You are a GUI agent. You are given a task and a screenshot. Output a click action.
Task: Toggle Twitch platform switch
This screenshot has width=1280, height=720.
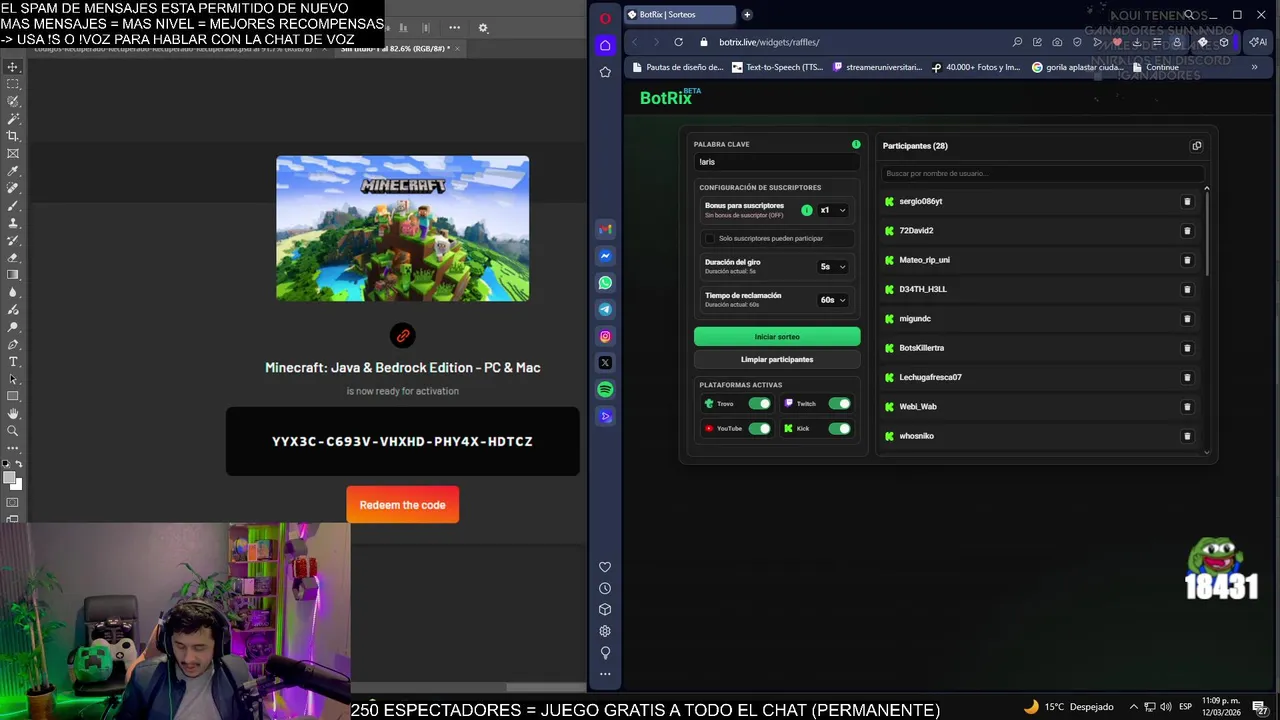(x=839, y=404)
